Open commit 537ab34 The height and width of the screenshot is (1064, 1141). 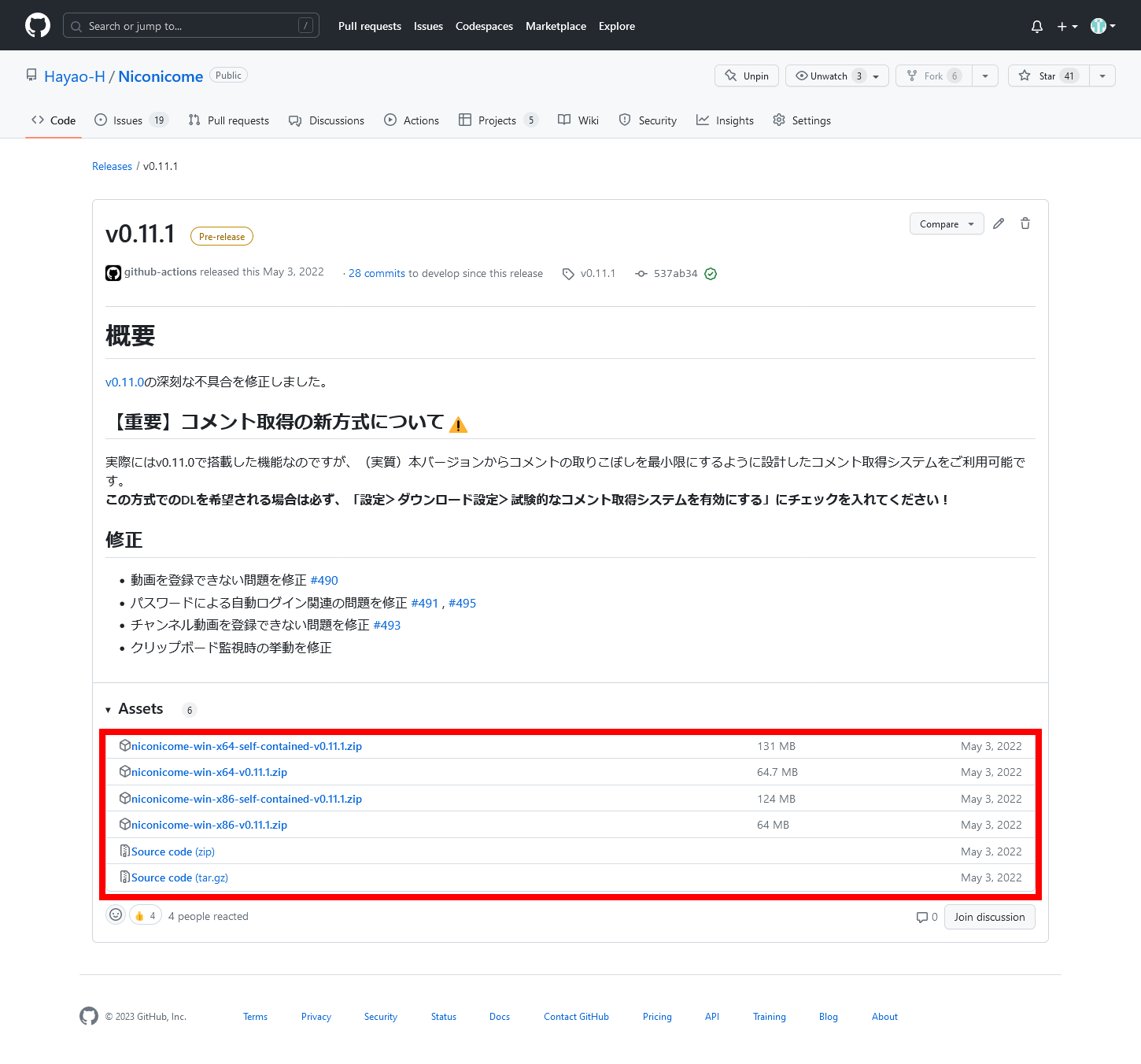coord(667,273)
